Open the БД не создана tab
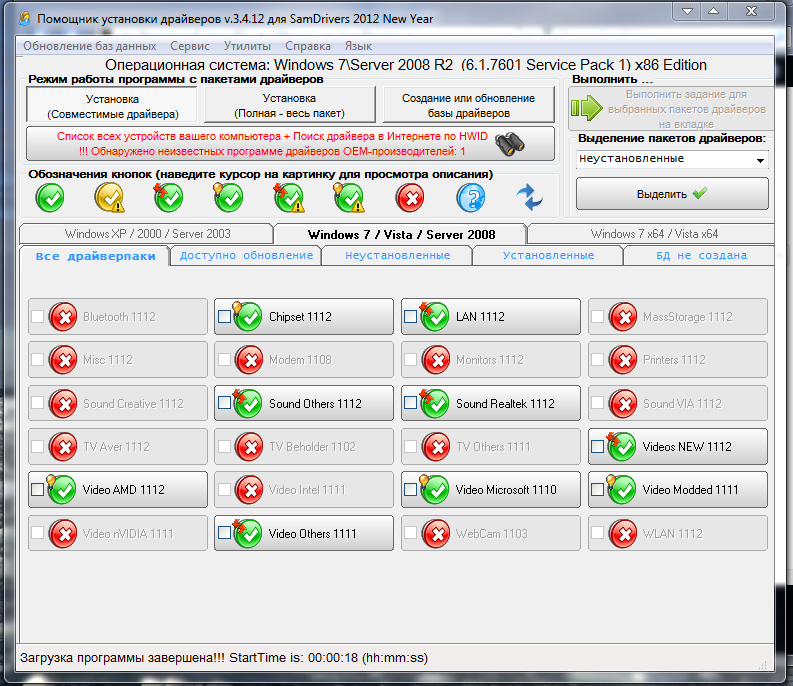793x686 pixels. click(701, 255)
